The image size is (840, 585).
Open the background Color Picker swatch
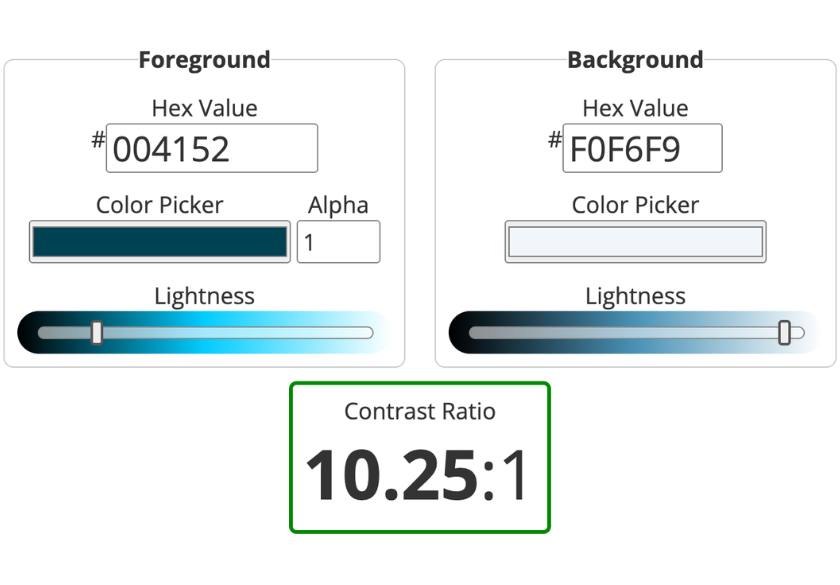[x=635, y=241]
